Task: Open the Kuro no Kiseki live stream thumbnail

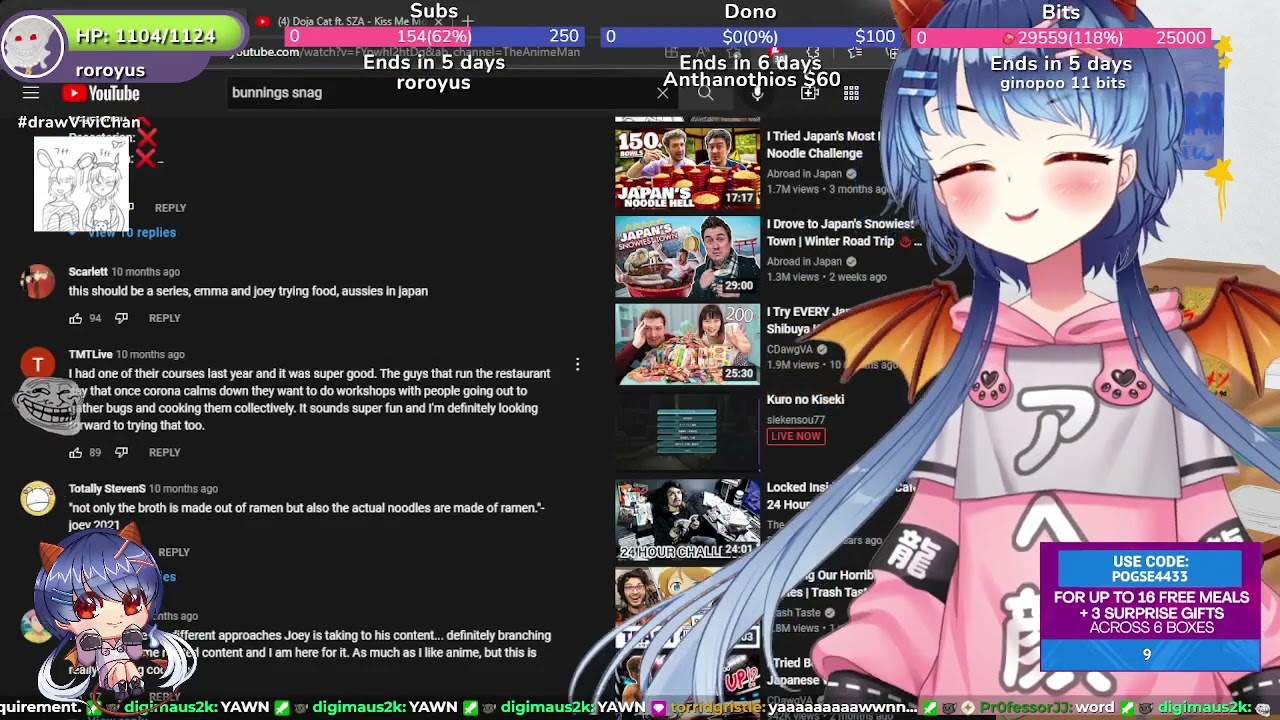Action: click(687, 432)
